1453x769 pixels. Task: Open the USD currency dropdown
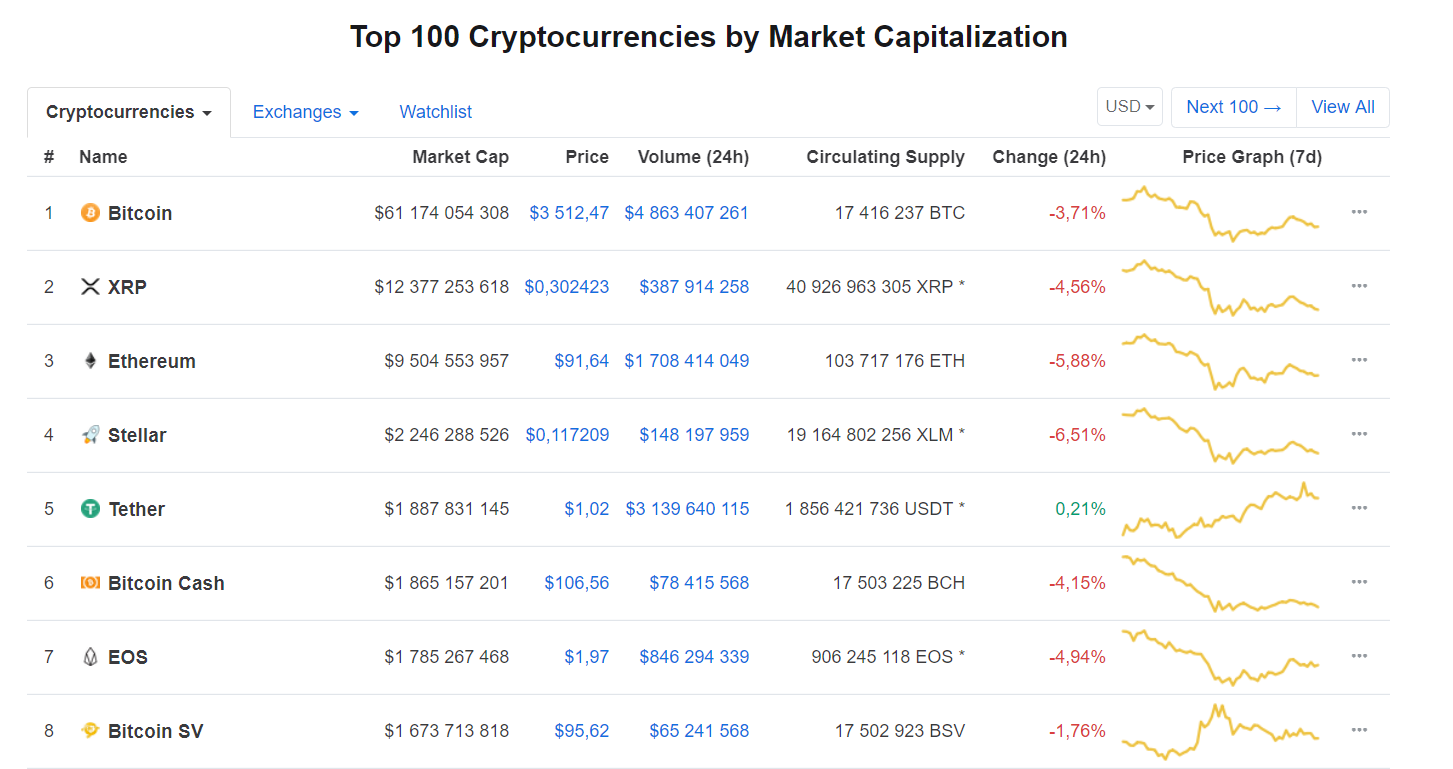(x=1130, y=107)
